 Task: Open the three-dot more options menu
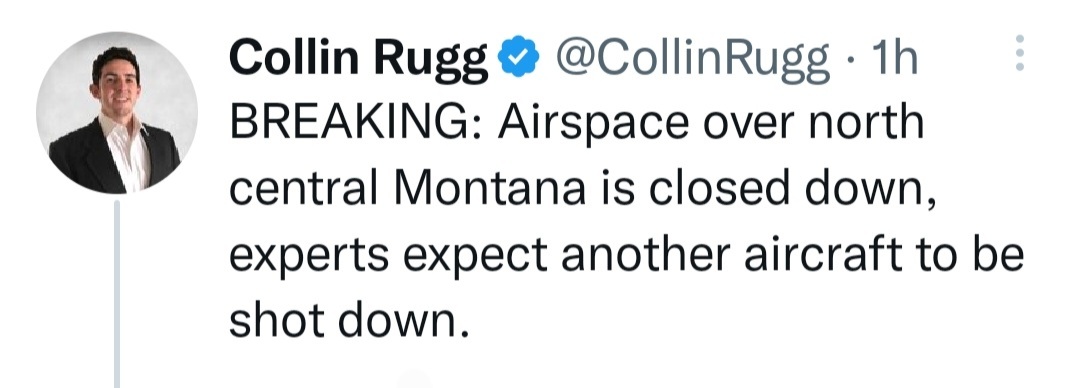pyautogui.click(x=1020, y=53)
